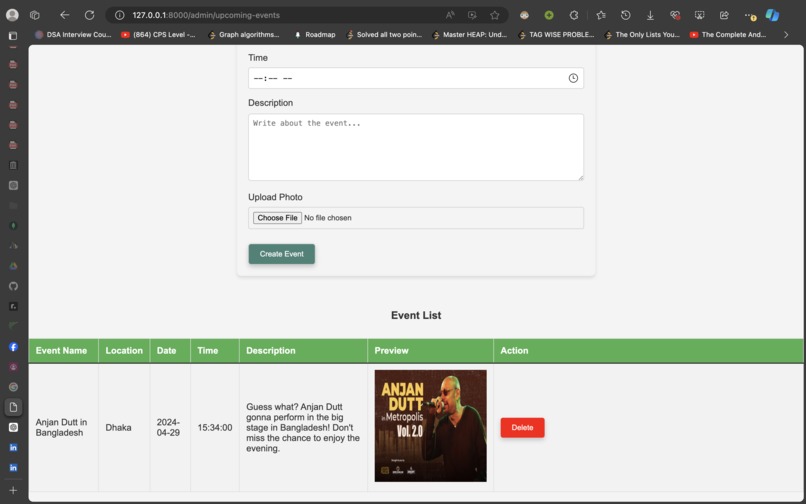The height and width of the screenshot is (504, 806).
Task: Open the Roadmap bookmark
Action: pos(315,34)
